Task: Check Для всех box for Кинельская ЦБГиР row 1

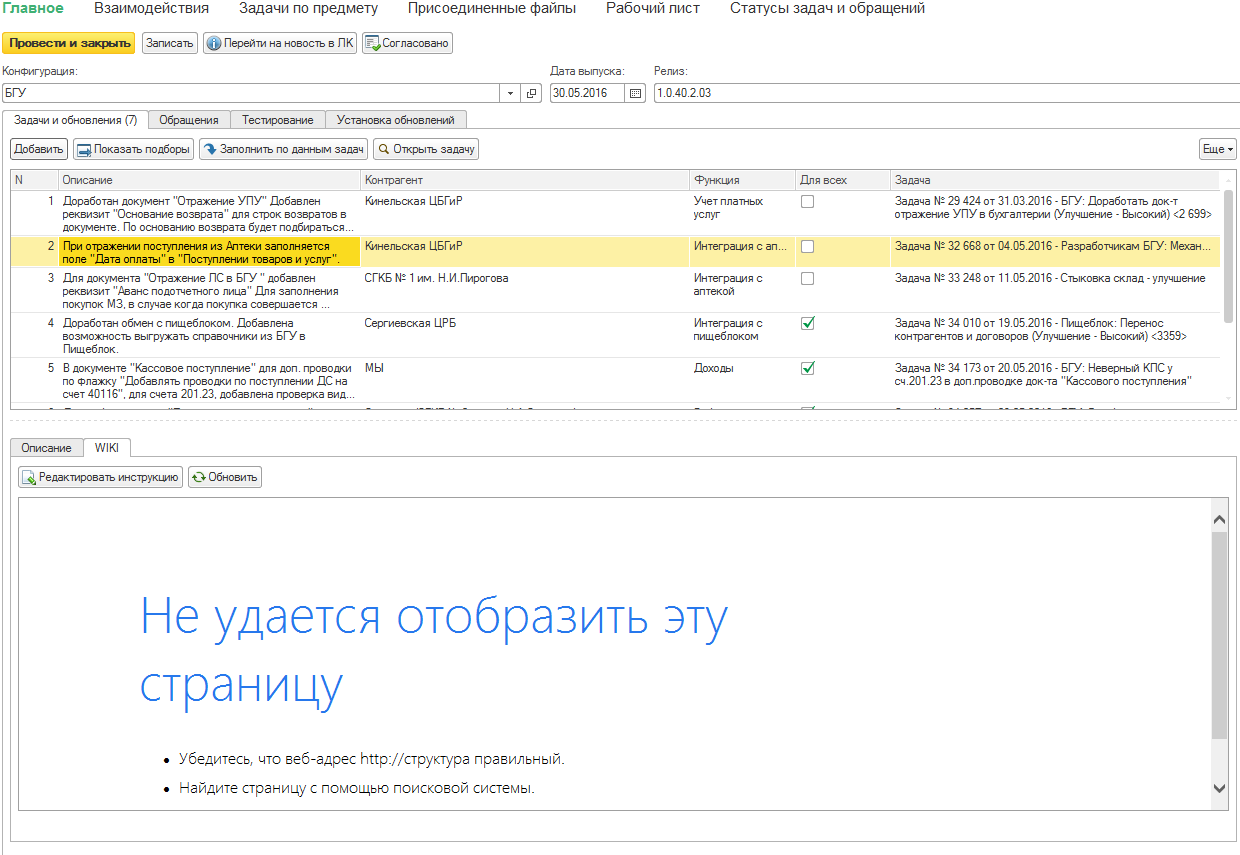Action: [x=807, y=201]
